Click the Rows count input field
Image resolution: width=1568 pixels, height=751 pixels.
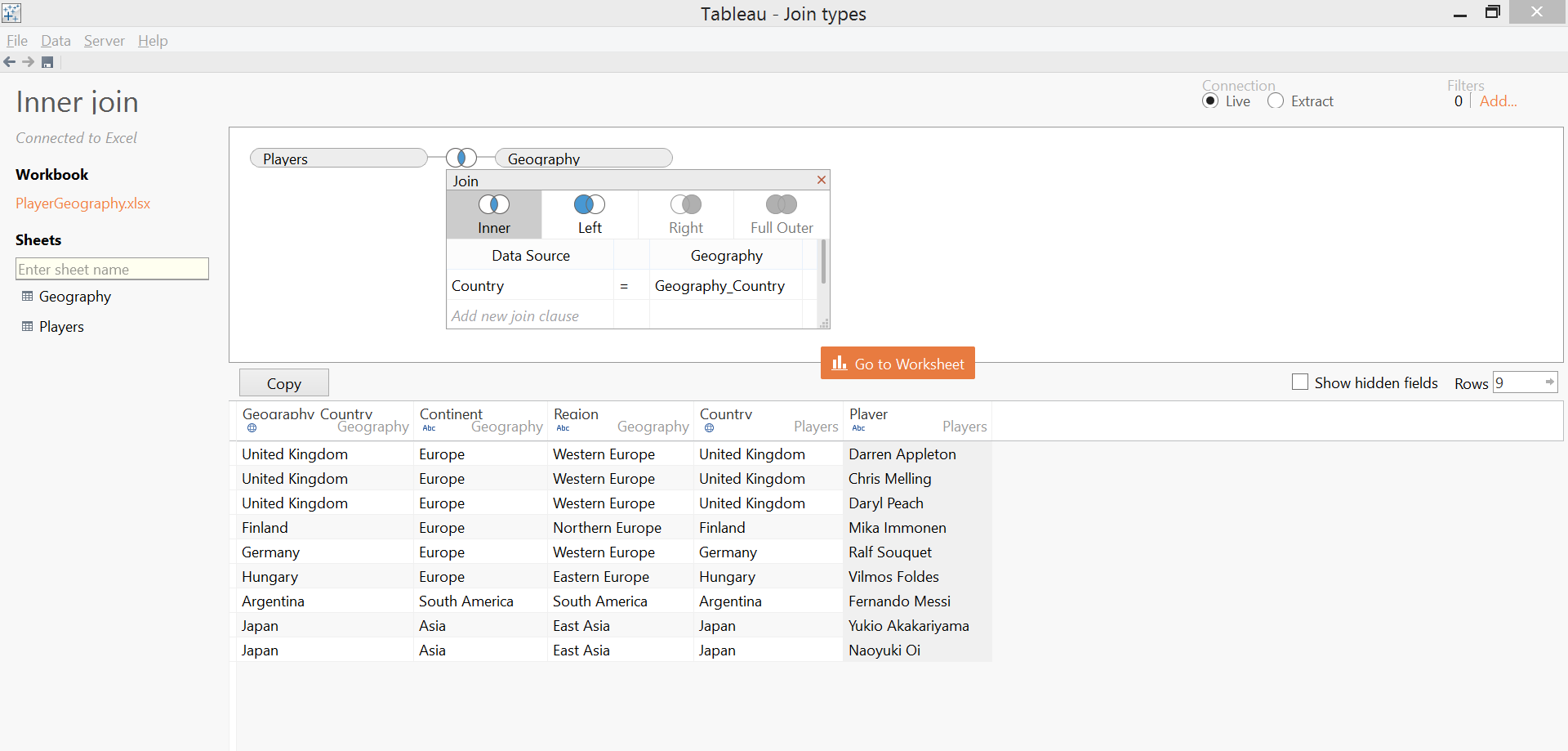1517,382
